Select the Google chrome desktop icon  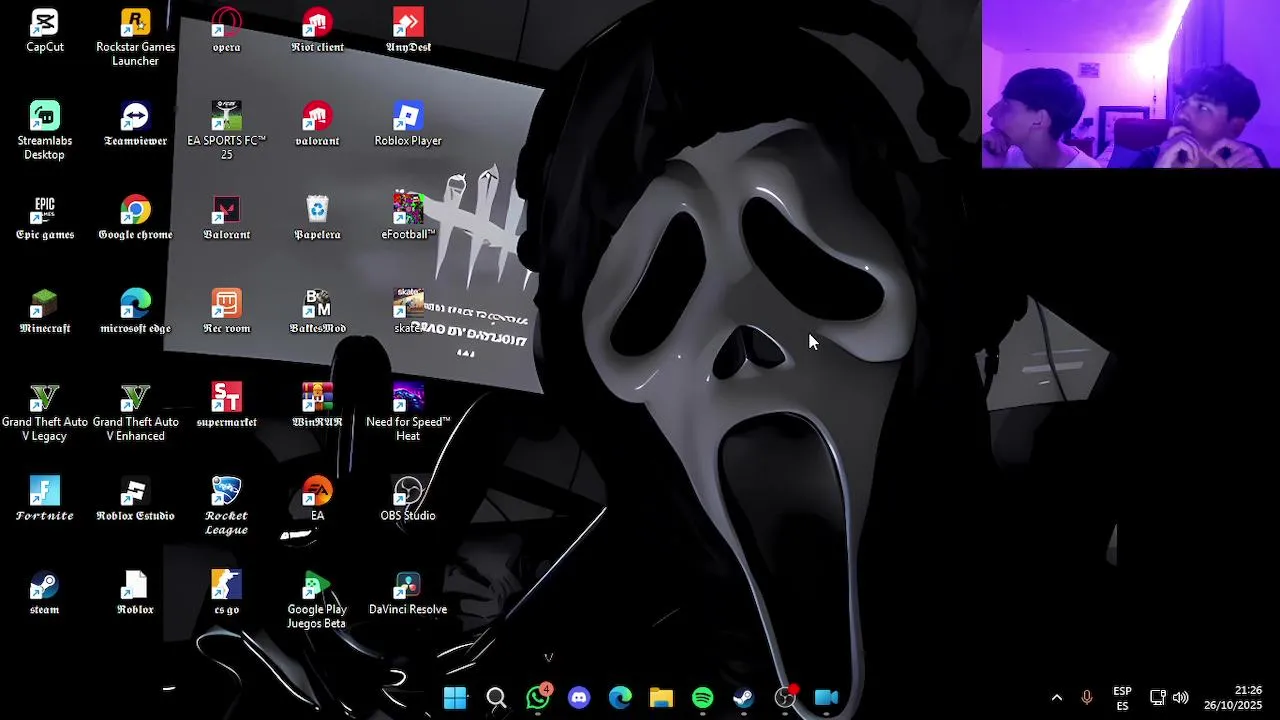pyautogui.click(x=135, y=218)
